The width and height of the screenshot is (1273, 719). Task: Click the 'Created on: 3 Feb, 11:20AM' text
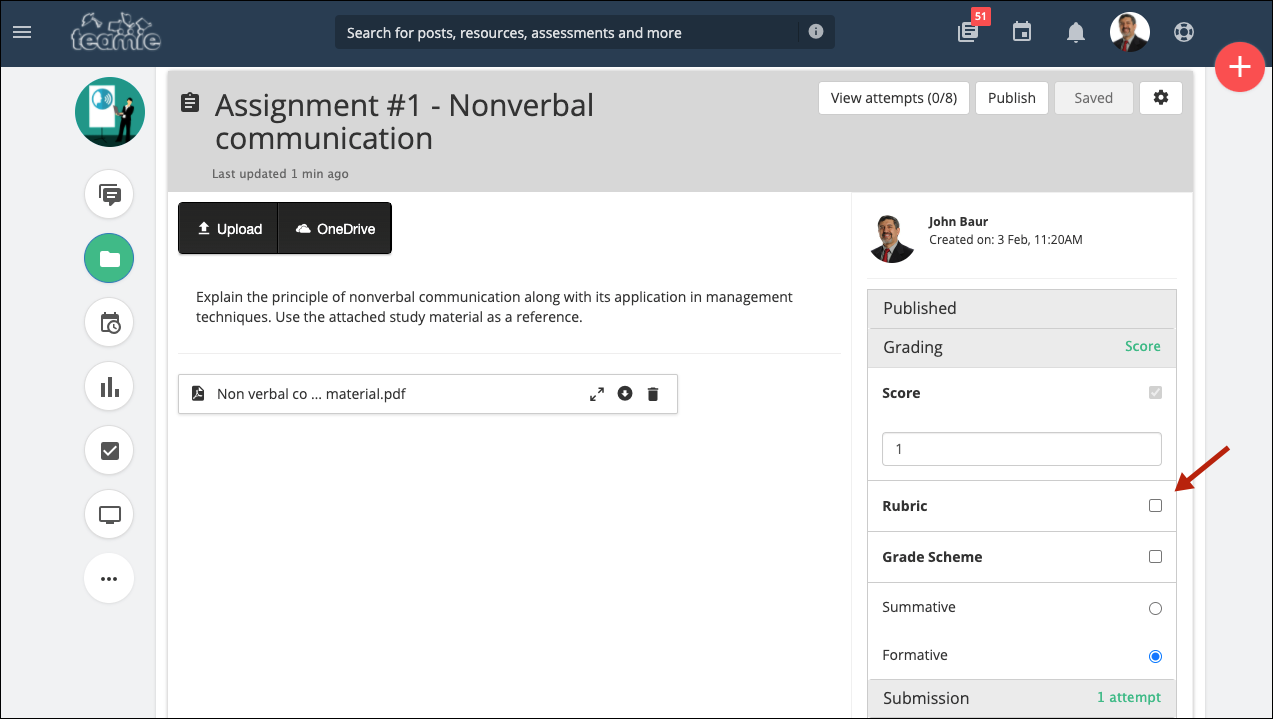[1005, 240]
